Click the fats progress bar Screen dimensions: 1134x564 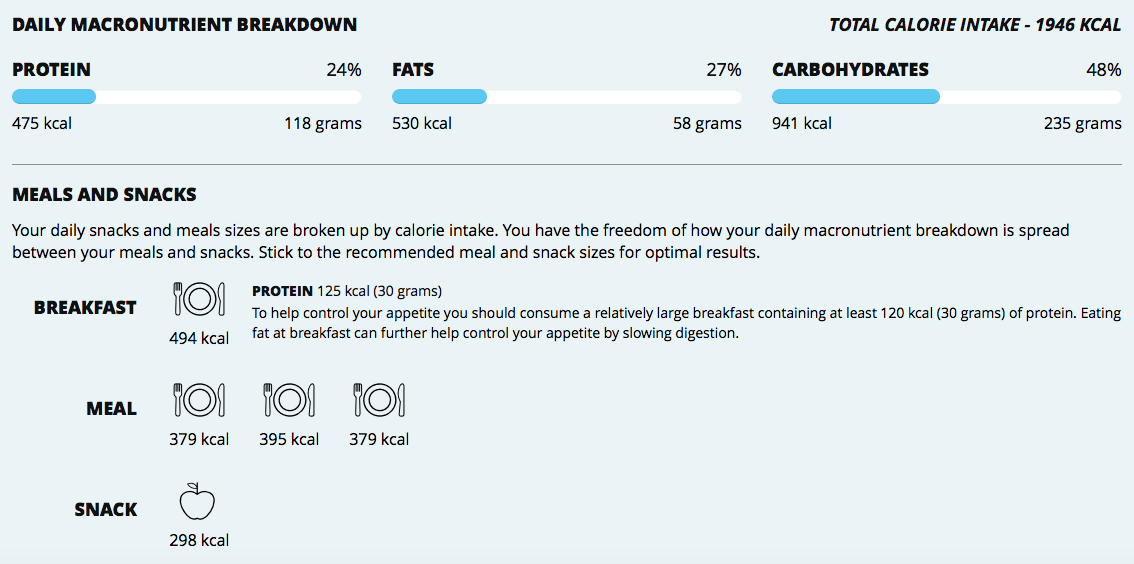pos(567,97)
